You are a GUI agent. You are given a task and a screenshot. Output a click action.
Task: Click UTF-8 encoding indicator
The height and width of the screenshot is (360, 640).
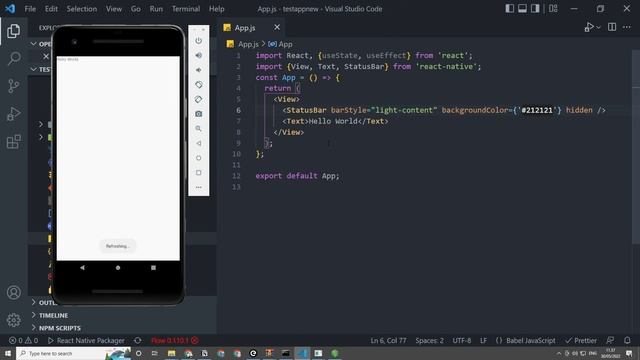pos(462,340)
